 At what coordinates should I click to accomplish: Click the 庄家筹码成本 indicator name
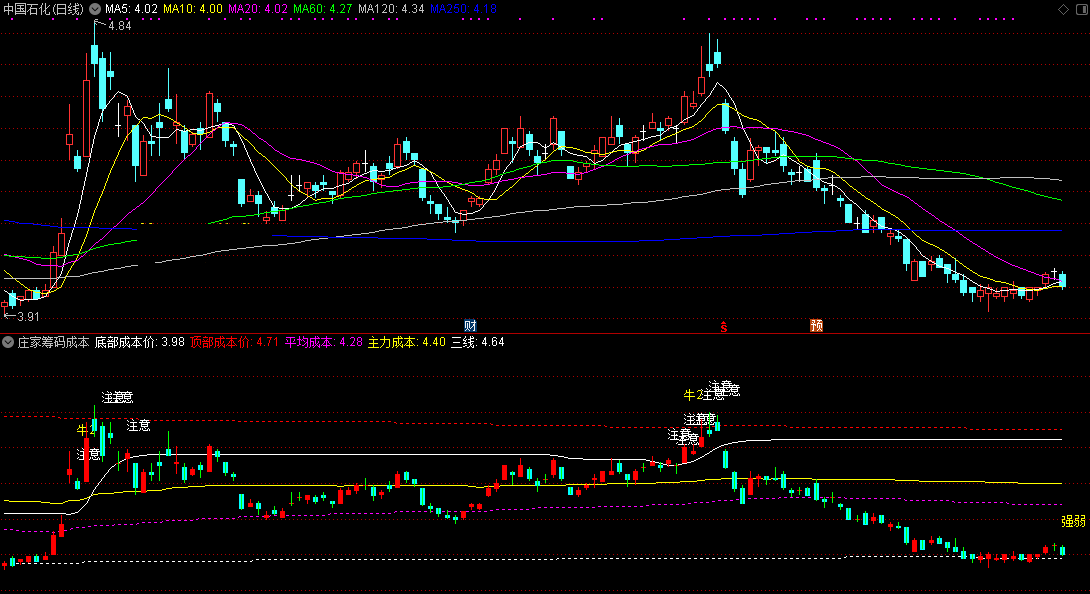[x=54, y=342]
